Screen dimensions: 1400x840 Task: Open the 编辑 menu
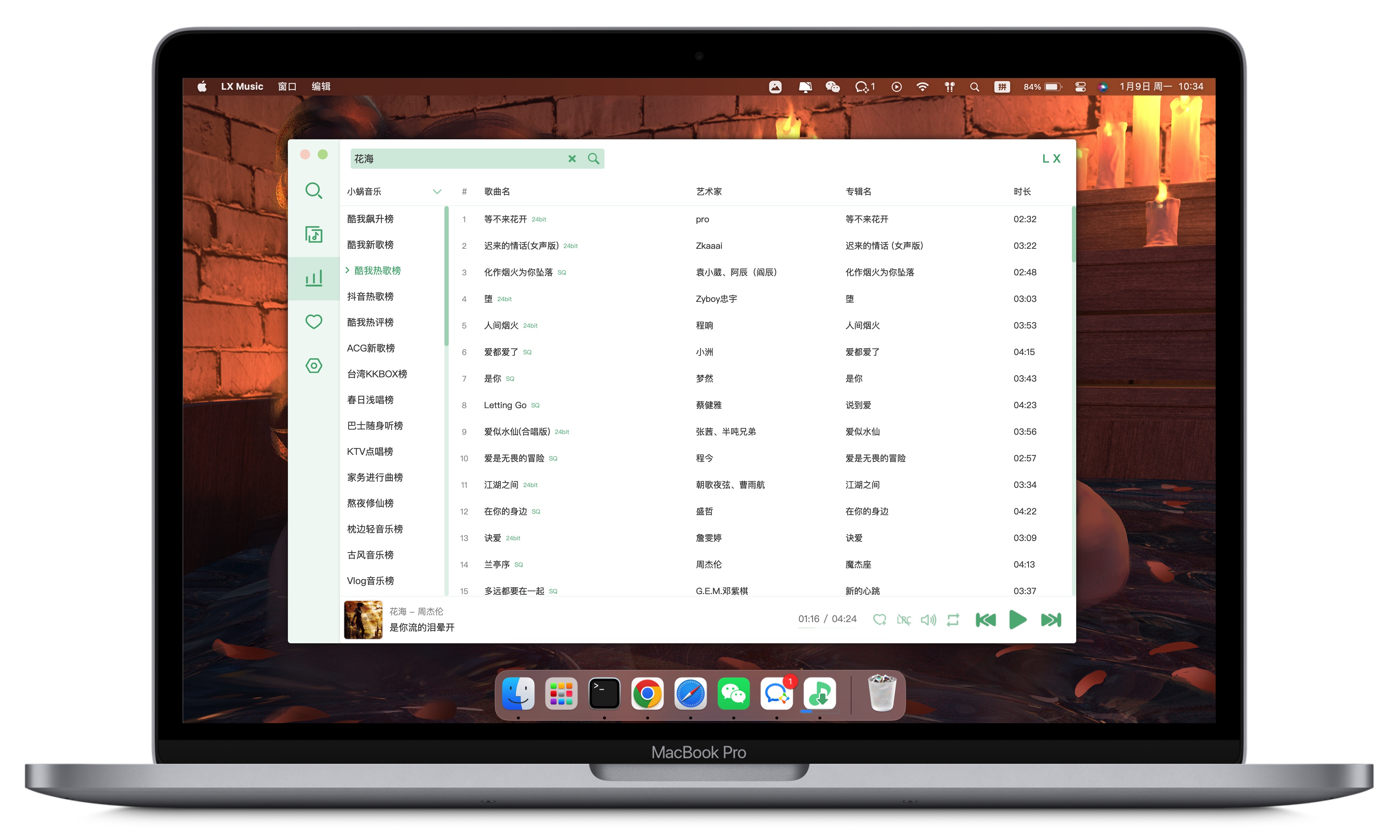[x=321, y=86]
